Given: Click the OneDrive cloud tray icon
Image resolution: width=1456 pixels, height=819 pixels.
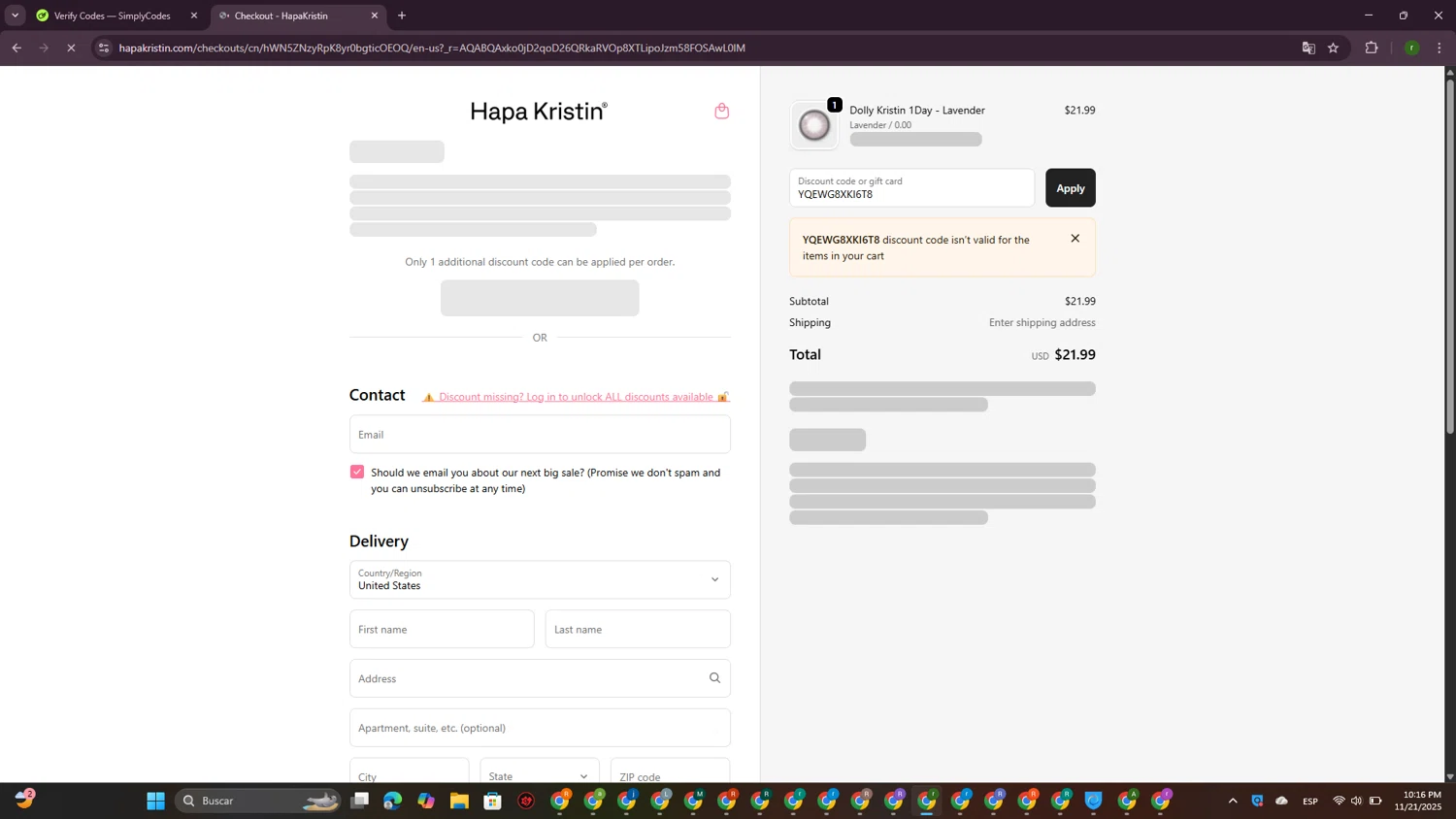Looking at the screenshot, I should pyautogui.click(x=1282, y=801).
